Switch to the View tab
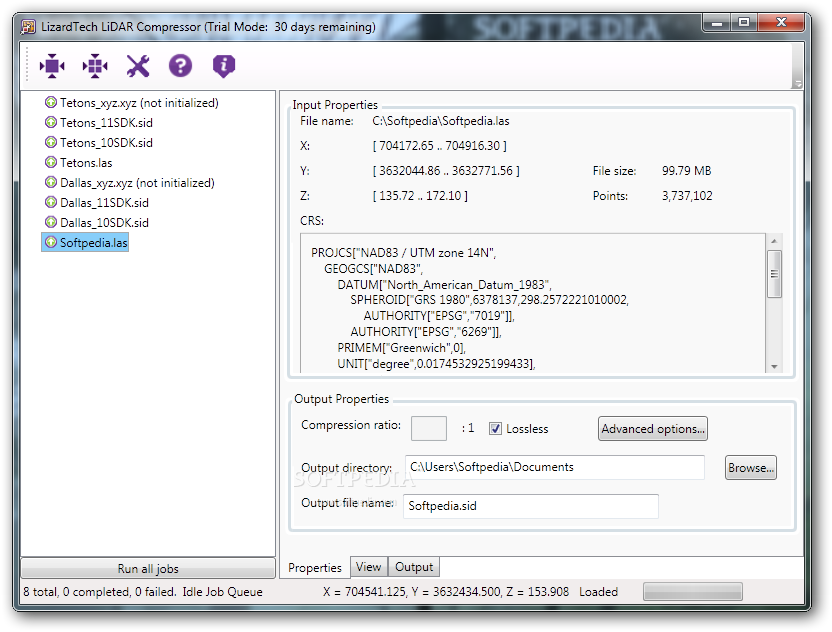Screen dimensions: 832x632 tap(369, 567)
